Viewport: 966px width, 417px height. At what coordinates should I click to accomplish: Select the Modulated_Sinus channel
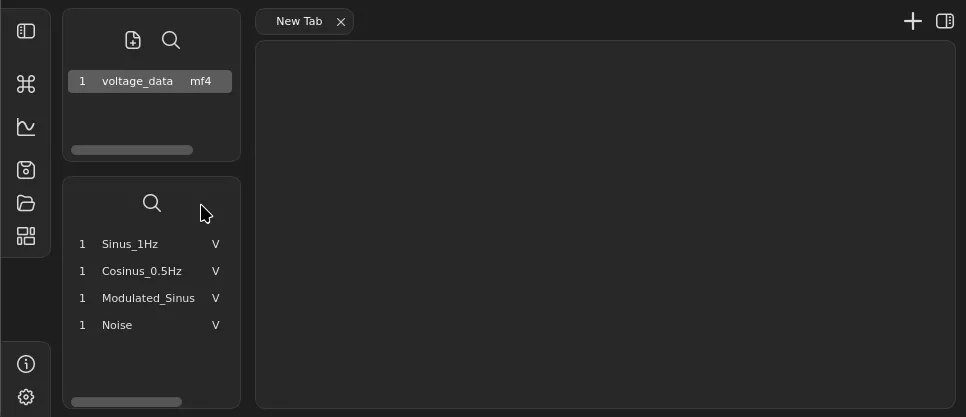(148, 298)
